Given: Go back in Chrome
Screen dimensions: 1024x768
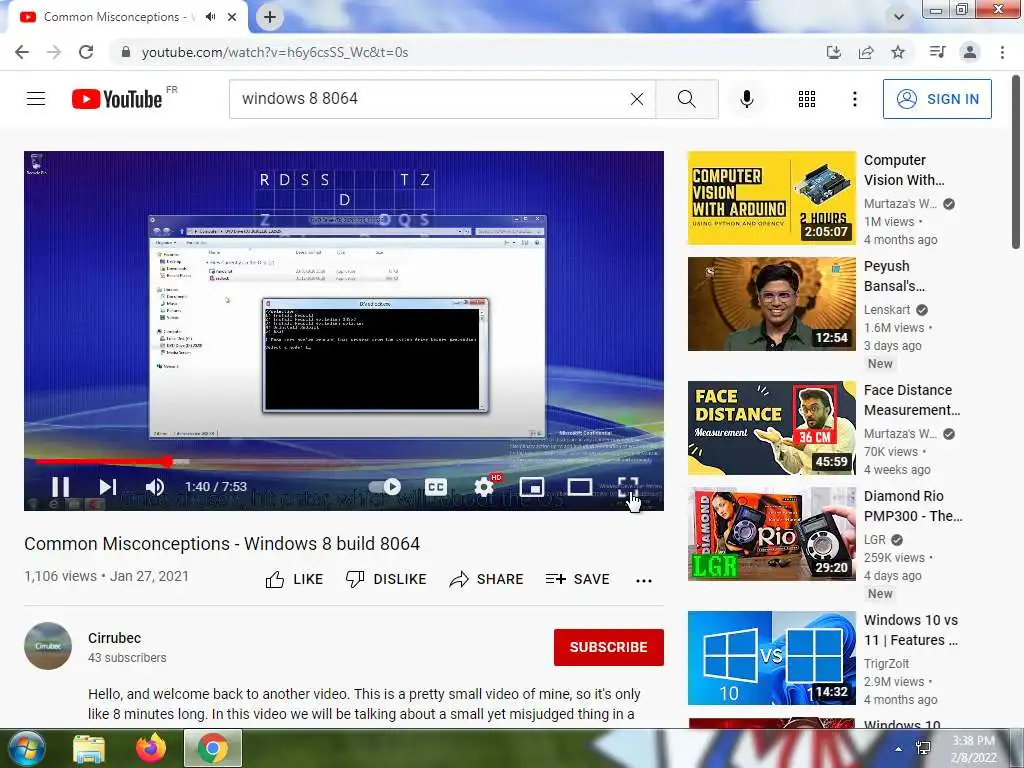Looking at the screenshot, I should coord(22,52).
